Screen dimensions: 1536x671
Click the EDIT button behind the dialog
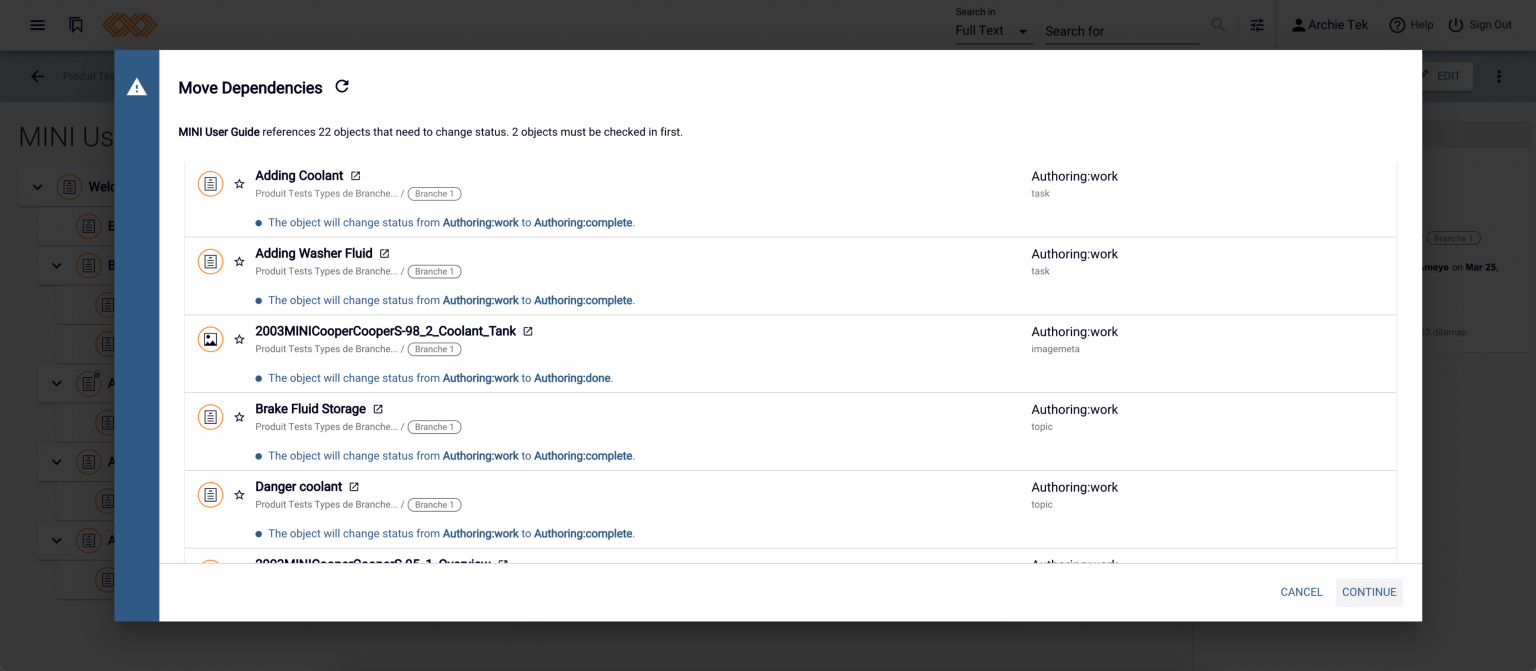pos(1446,76)
